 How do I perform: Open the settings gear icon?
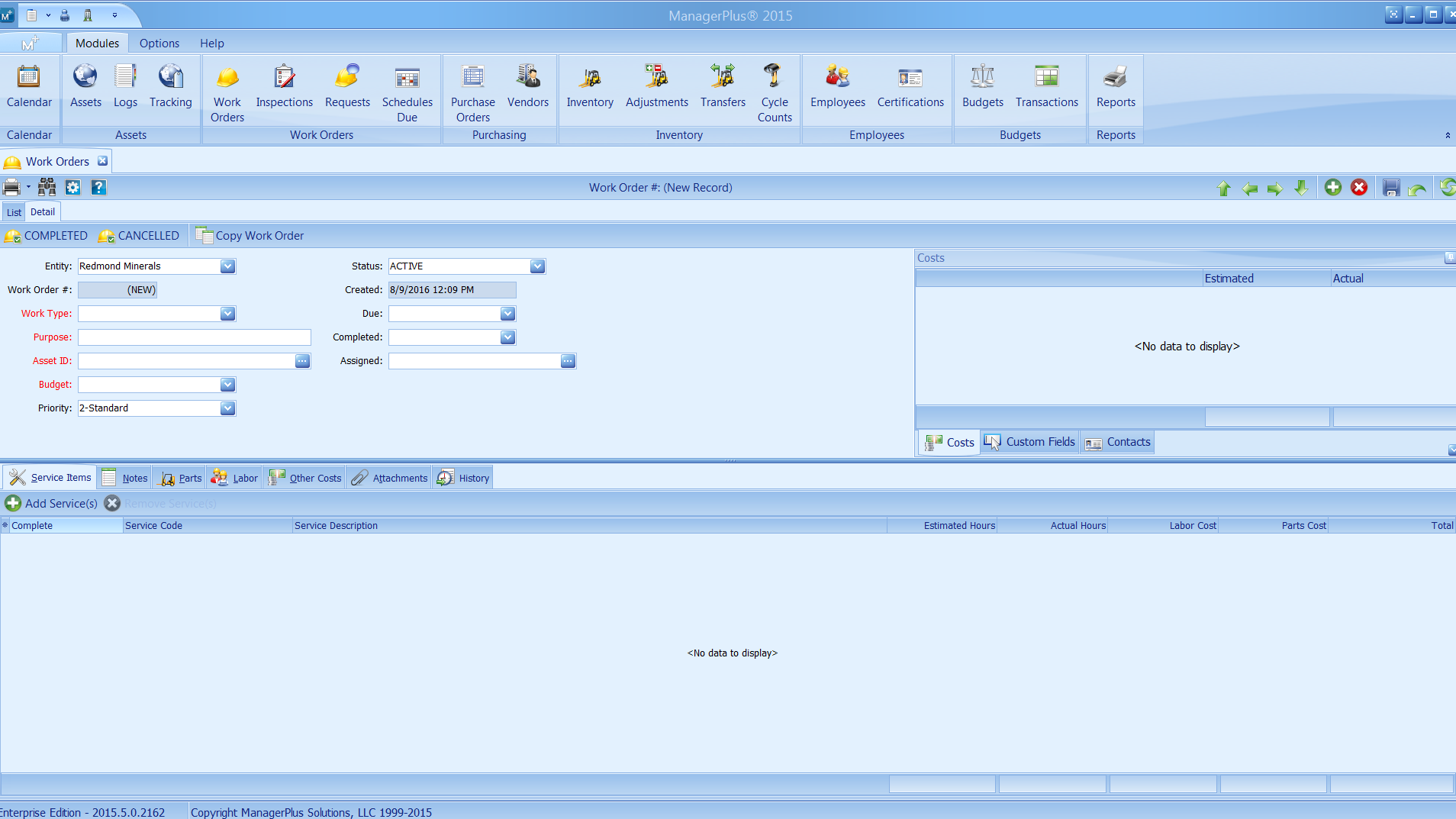tap(73, 187)
